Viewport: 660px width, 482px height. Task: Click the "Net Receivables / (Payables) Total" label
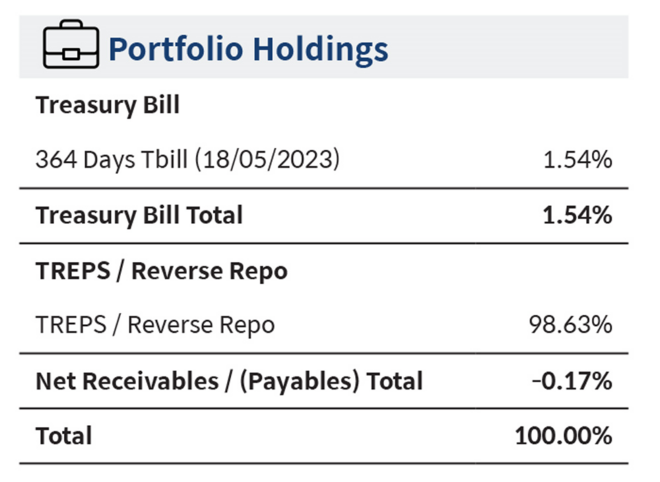229,381
